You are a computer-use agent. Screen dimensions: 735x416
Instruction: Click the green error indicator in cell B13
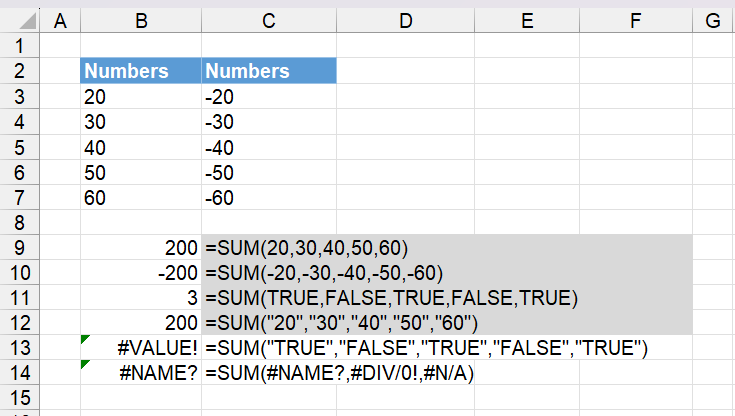pyautogui.click(x=85, y=339)
